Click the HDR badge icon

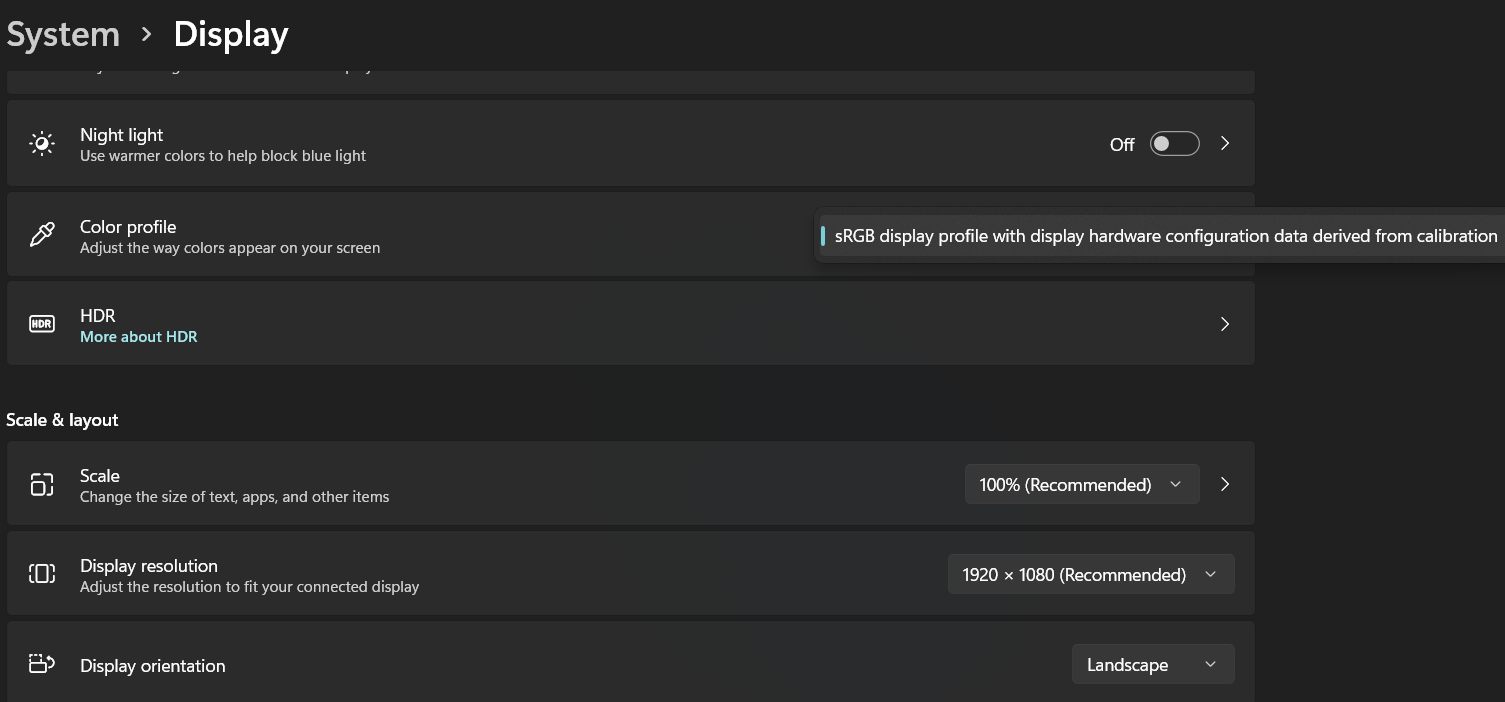(x=42, y=324)
